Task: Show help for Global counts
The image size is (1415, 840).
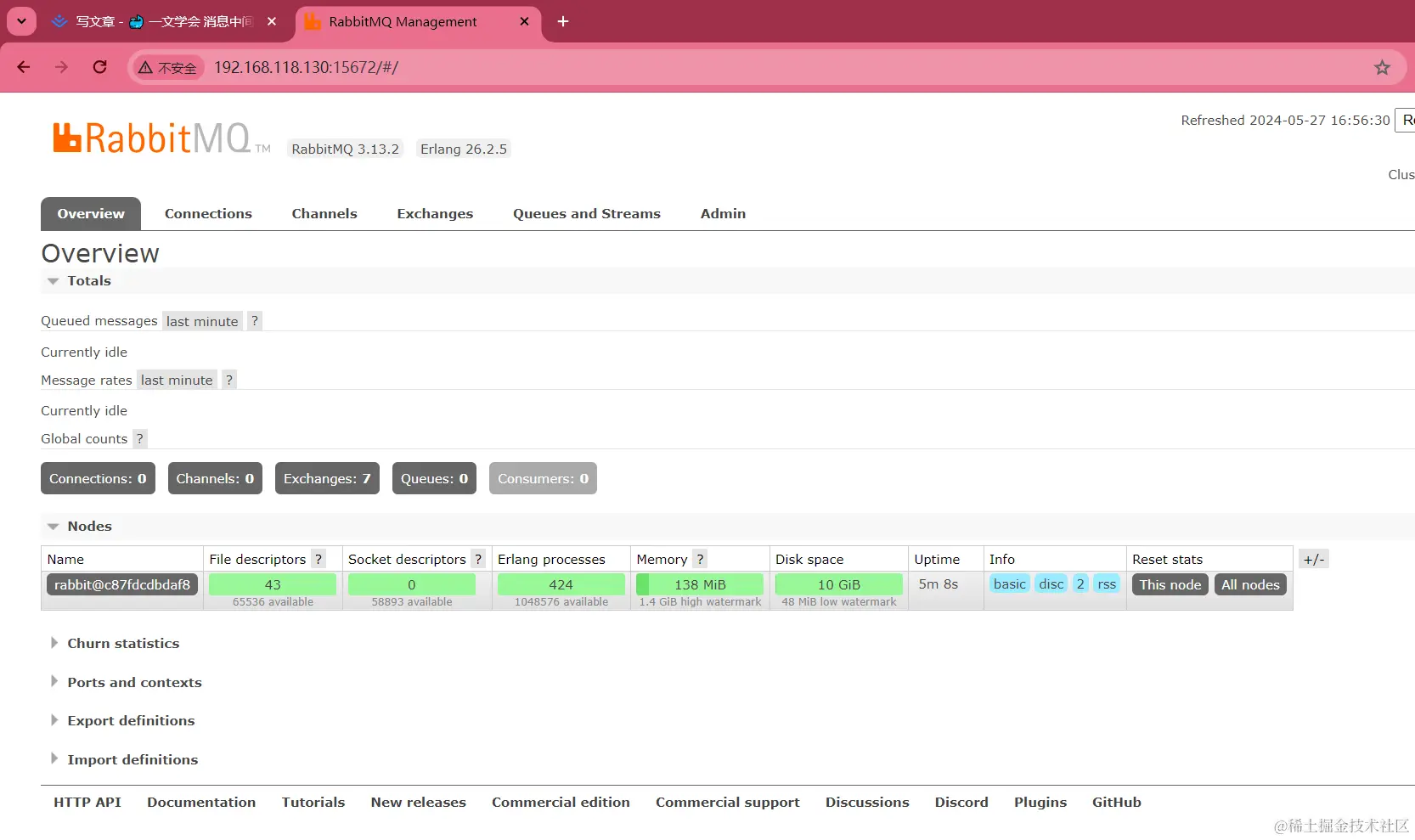Action: [x=140, y=438]
